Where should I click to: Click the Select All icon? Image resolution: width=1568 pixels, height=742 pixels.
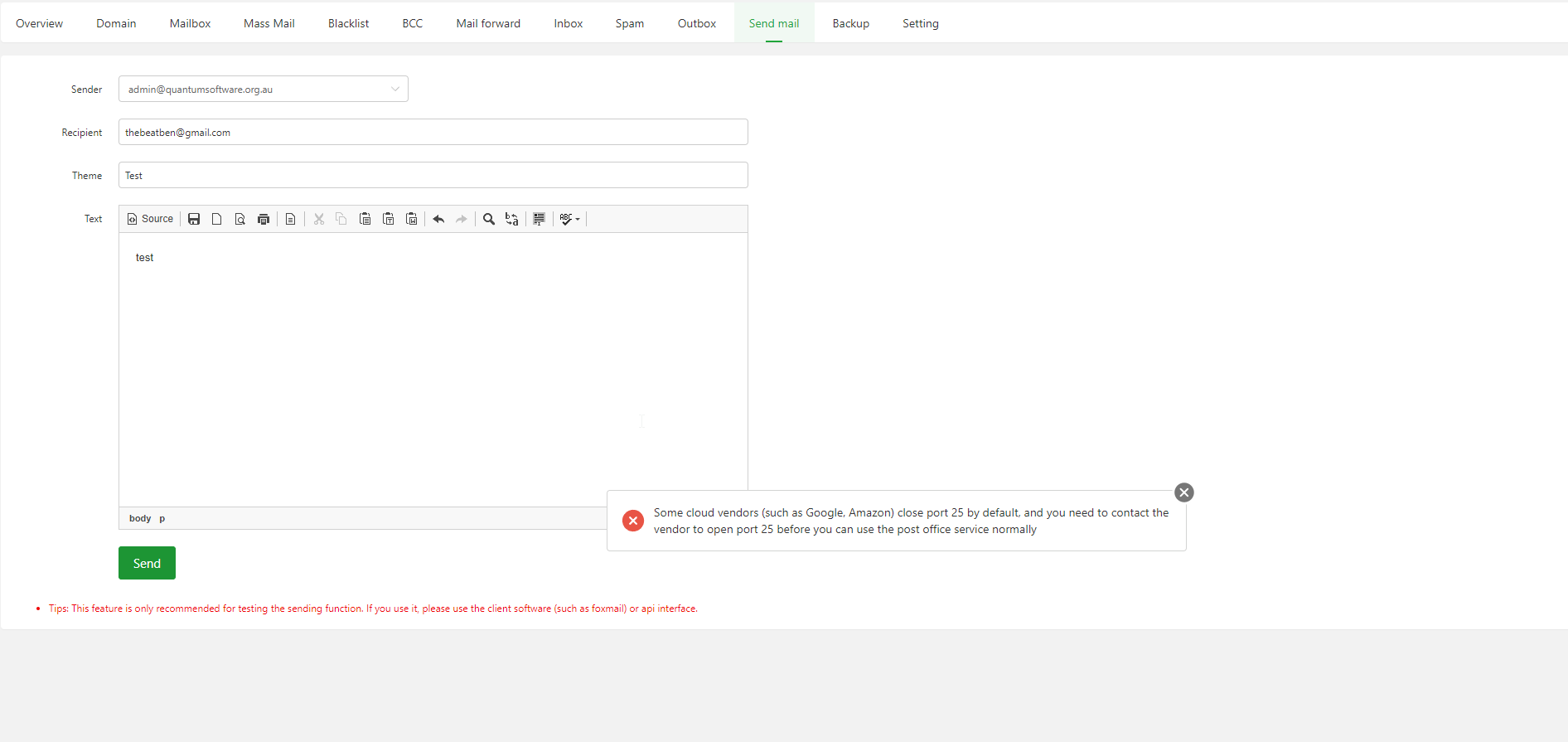click(539, 219)
